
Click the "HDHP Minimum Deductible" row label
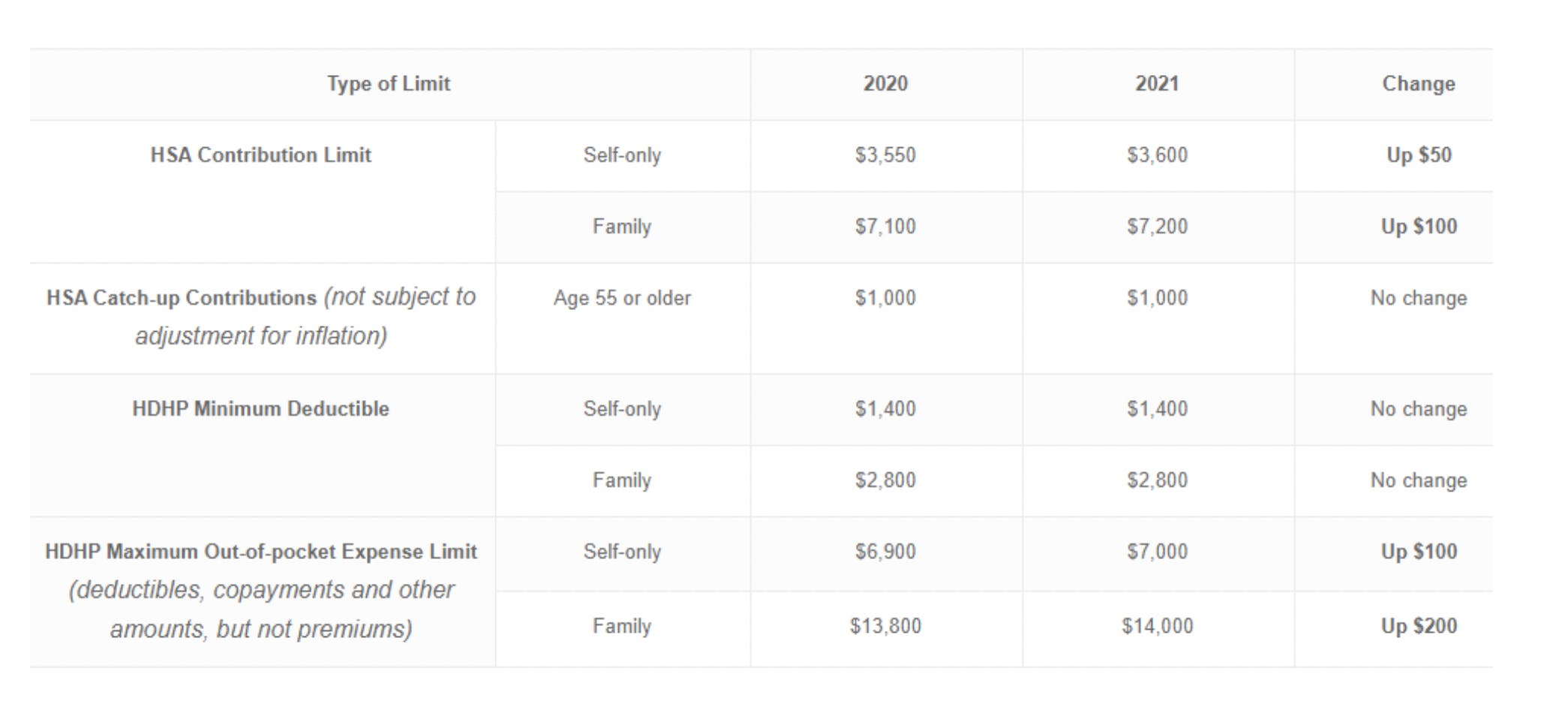[x=261, y=408]
